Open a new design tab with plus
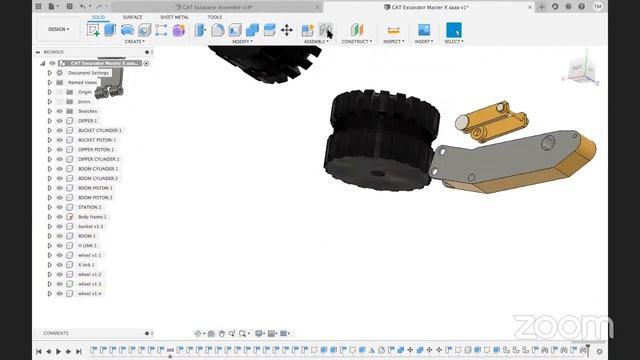640x360 pixels. (542, 7)
